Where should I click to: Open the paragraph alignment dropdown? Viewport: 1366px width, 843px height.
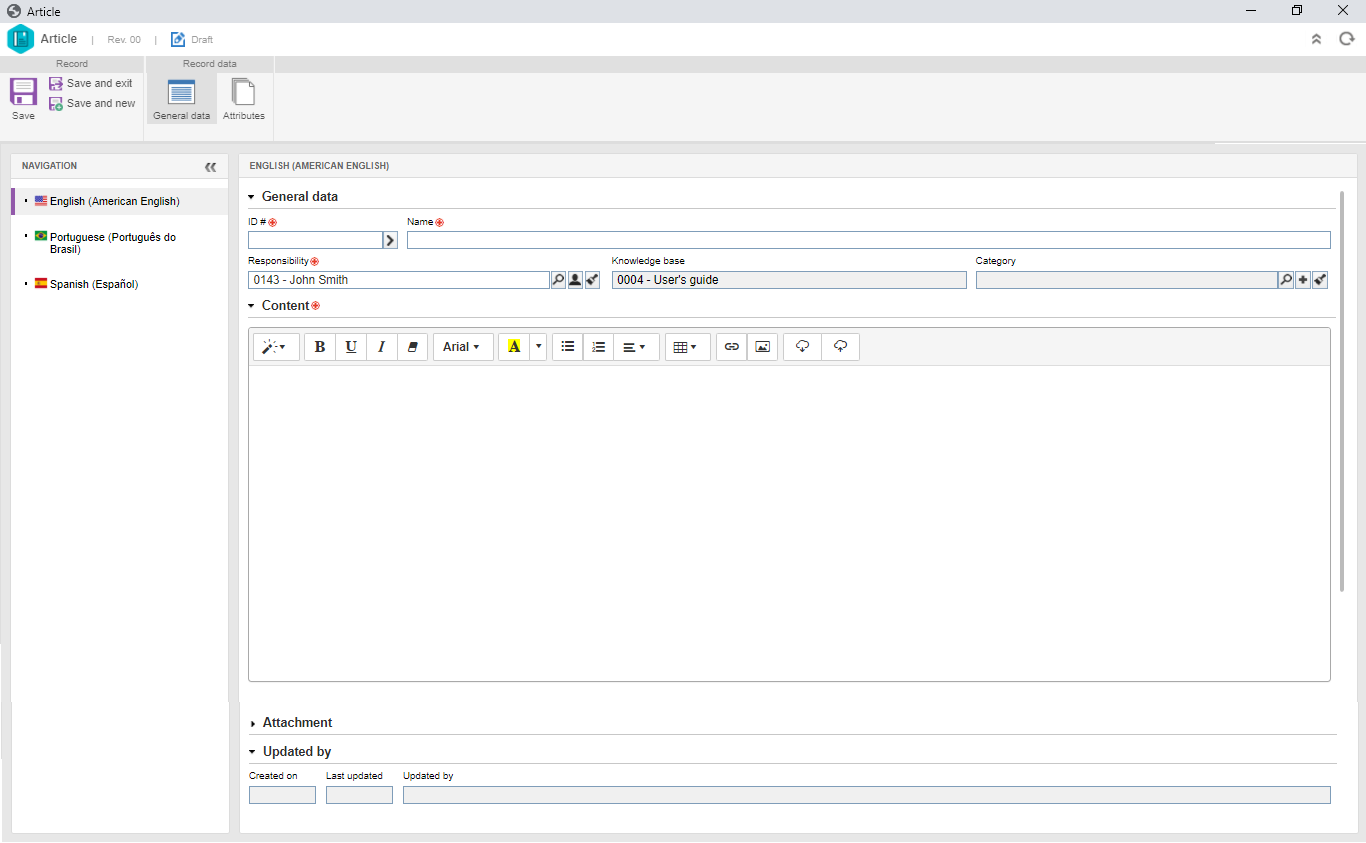(636, 347)
